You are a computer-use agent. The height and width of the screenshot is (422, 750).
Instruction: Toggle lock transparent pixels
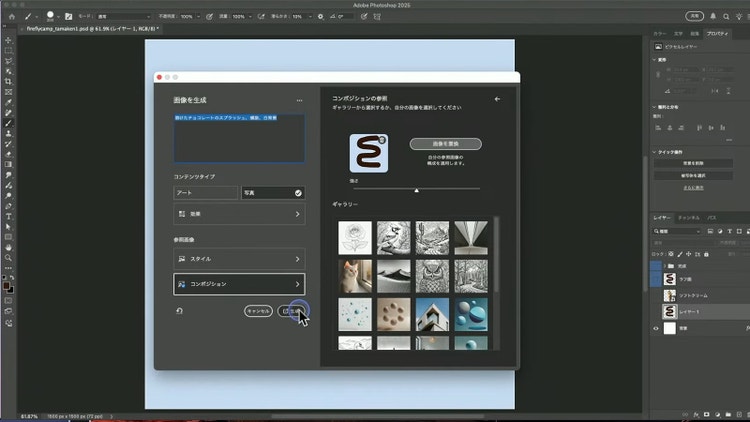[x=671, y=254]
